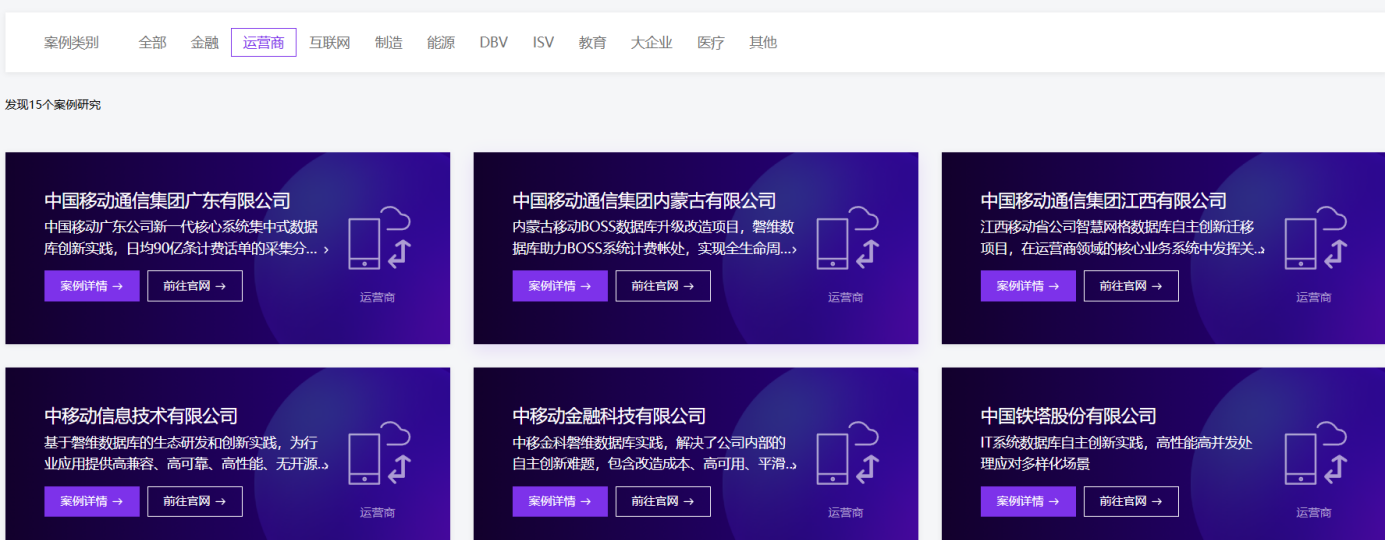Select the ISV category filter
This screenshot has width=1385, height=540.
[x=543, y=42]
